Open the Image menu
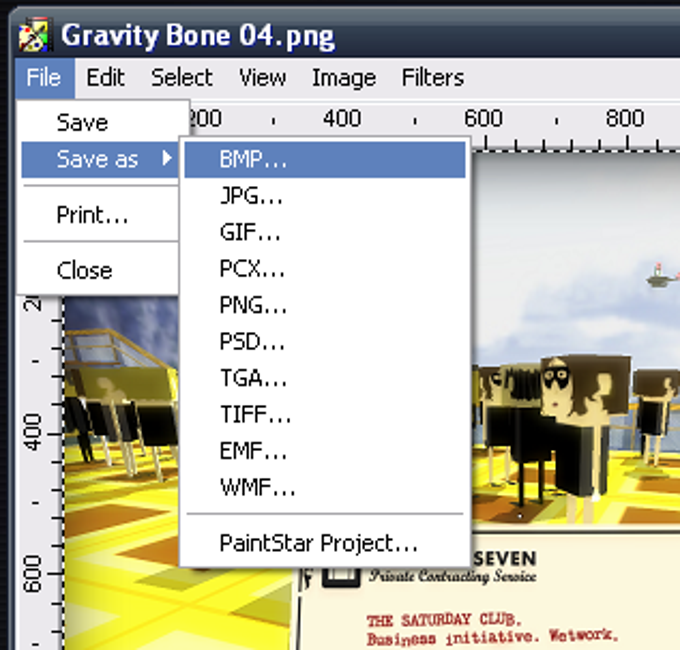The image size is (680, 650). [x=344, y=78]
